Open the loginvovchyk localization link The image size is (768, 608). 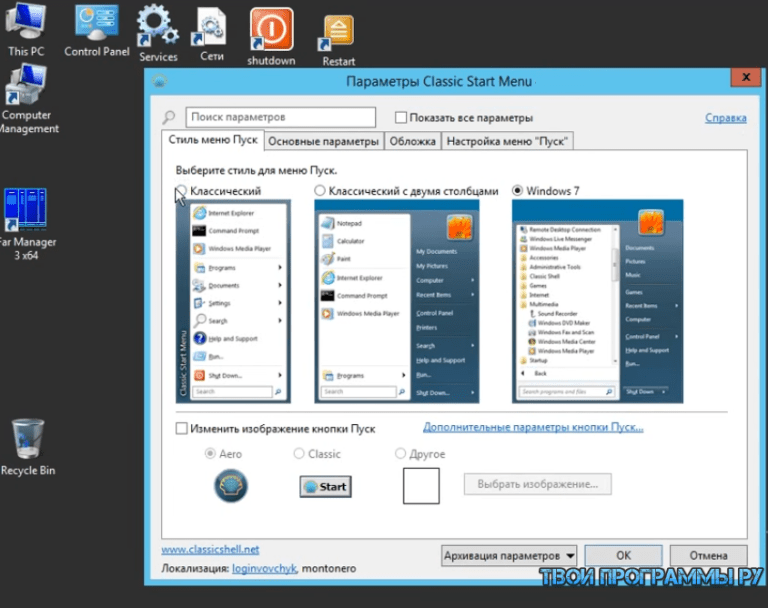(264, 569)
